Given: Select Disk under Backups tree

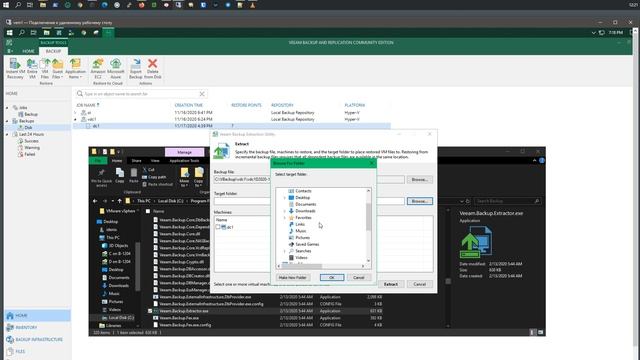Looking at the screenshot, I should pos(25,128).
